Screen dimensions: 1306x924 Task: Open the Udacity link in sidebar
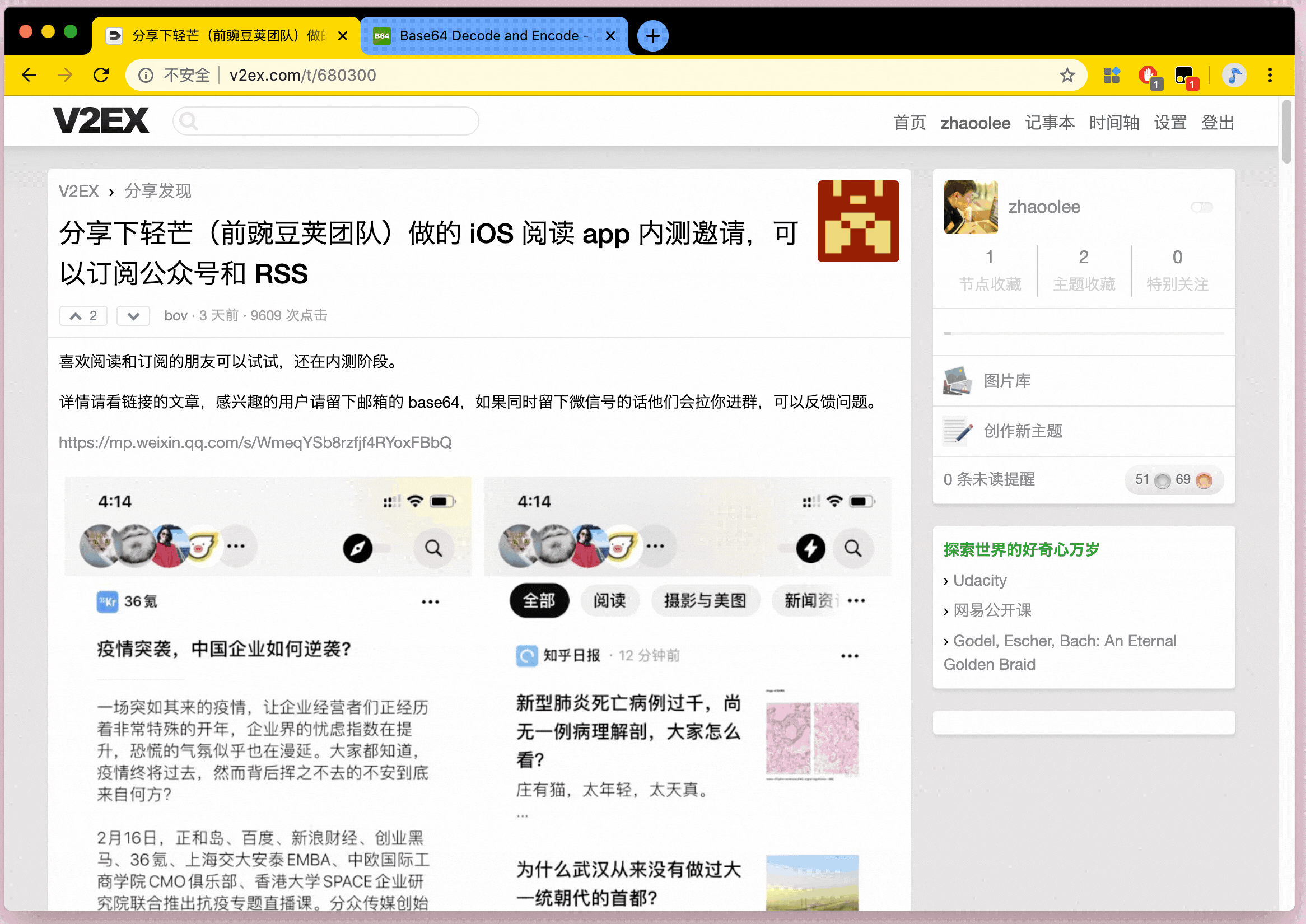coord(980,580)
